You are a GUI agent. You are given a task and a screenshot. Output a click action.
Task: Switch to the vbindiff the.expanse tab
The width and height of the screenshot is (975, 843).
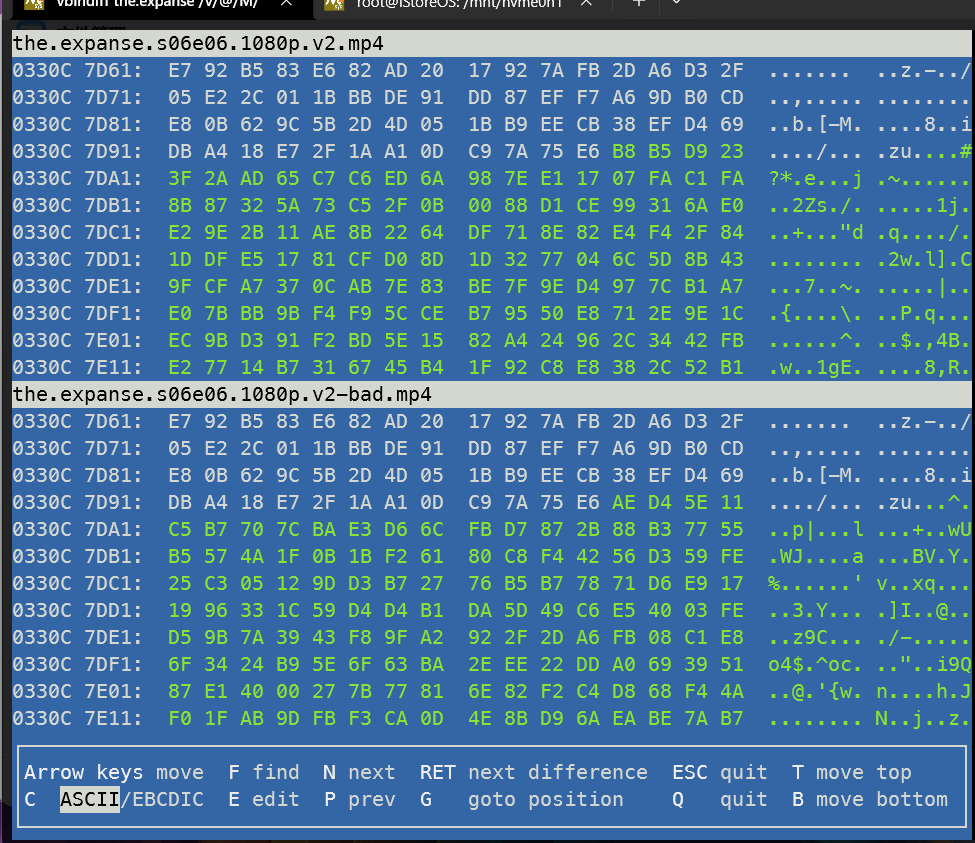(x=157, y=4)
